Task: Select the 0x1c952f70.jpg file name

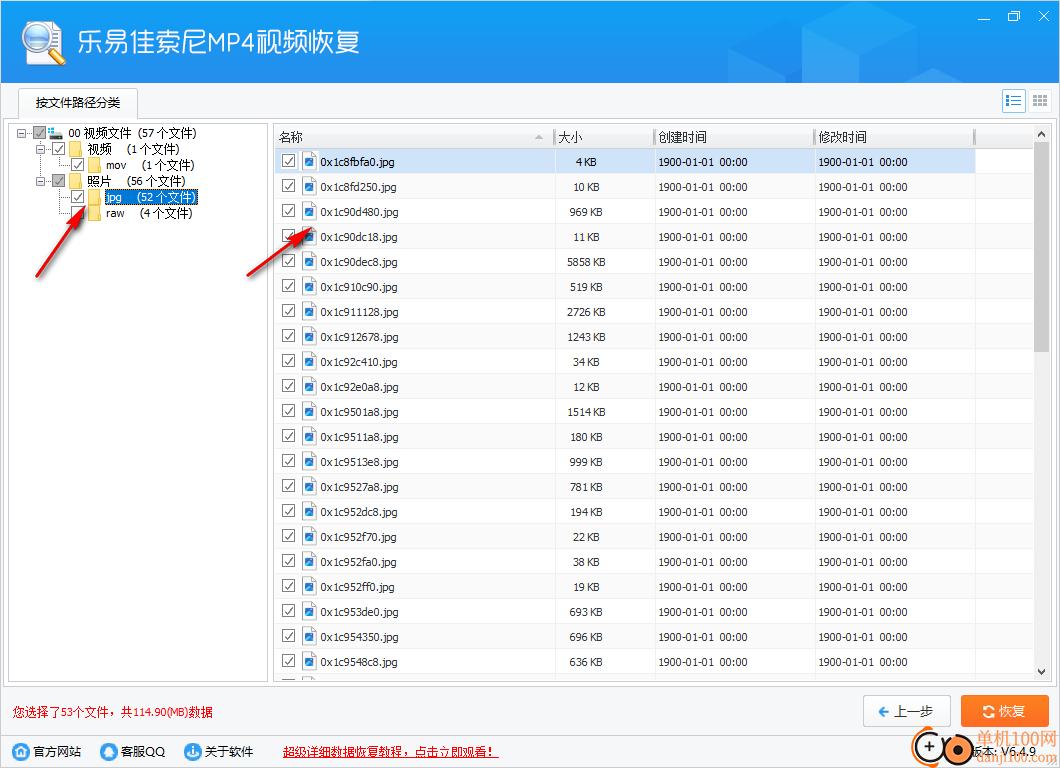Action: pos(358,537)
